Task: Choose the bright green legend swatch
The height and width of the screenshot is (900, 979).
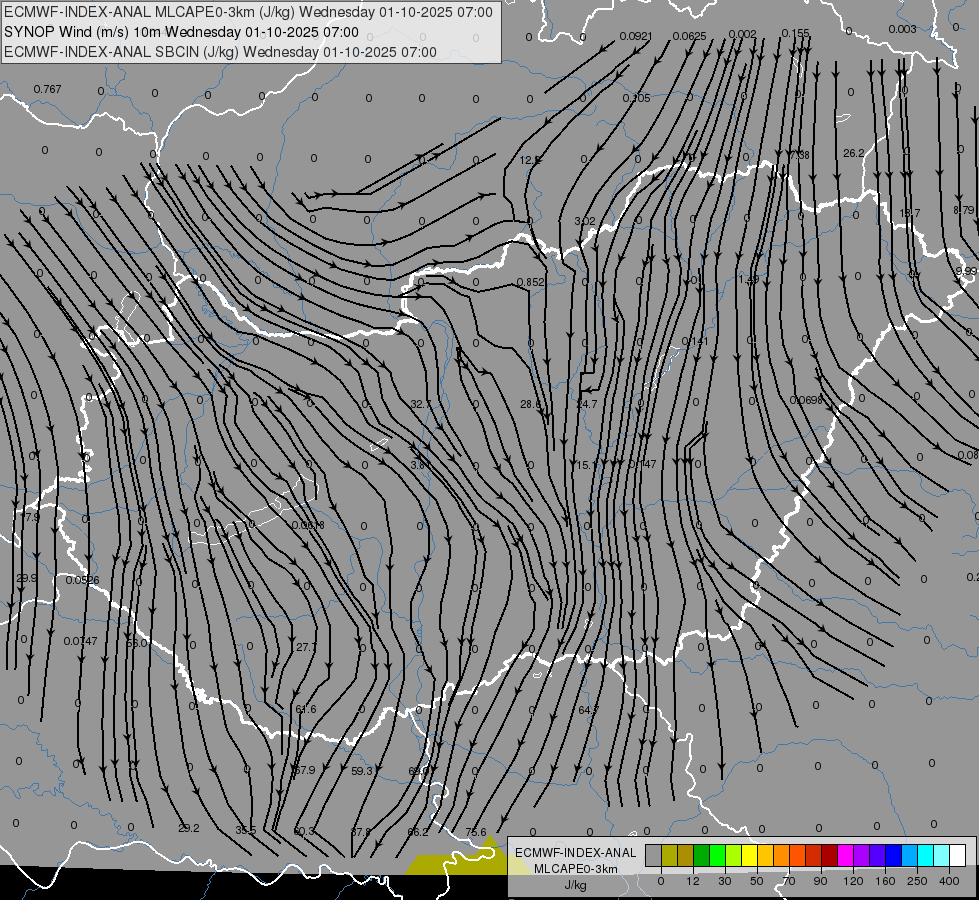Action: 717,855
